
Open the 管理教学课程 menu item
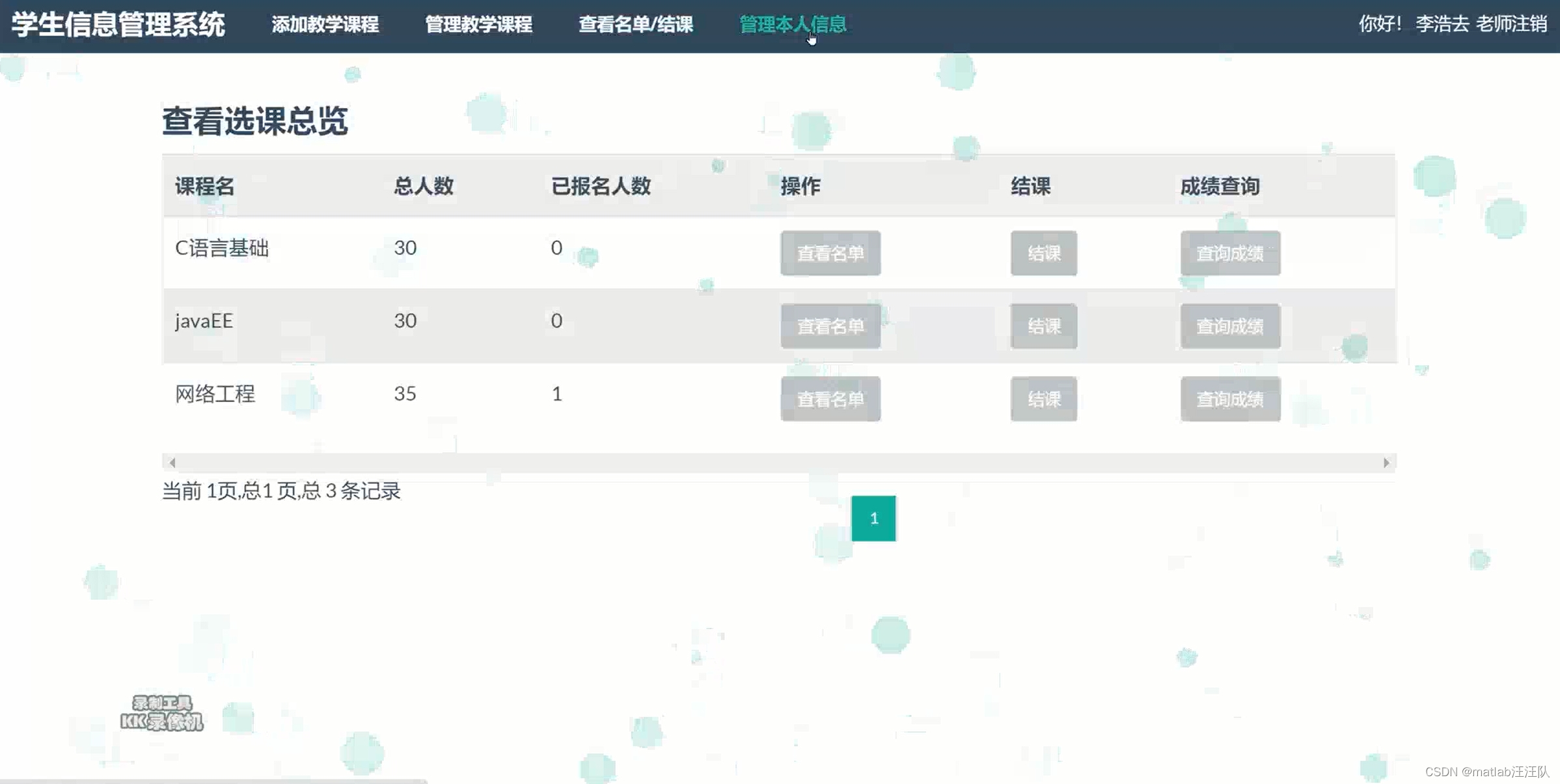(x=478, y=25)
